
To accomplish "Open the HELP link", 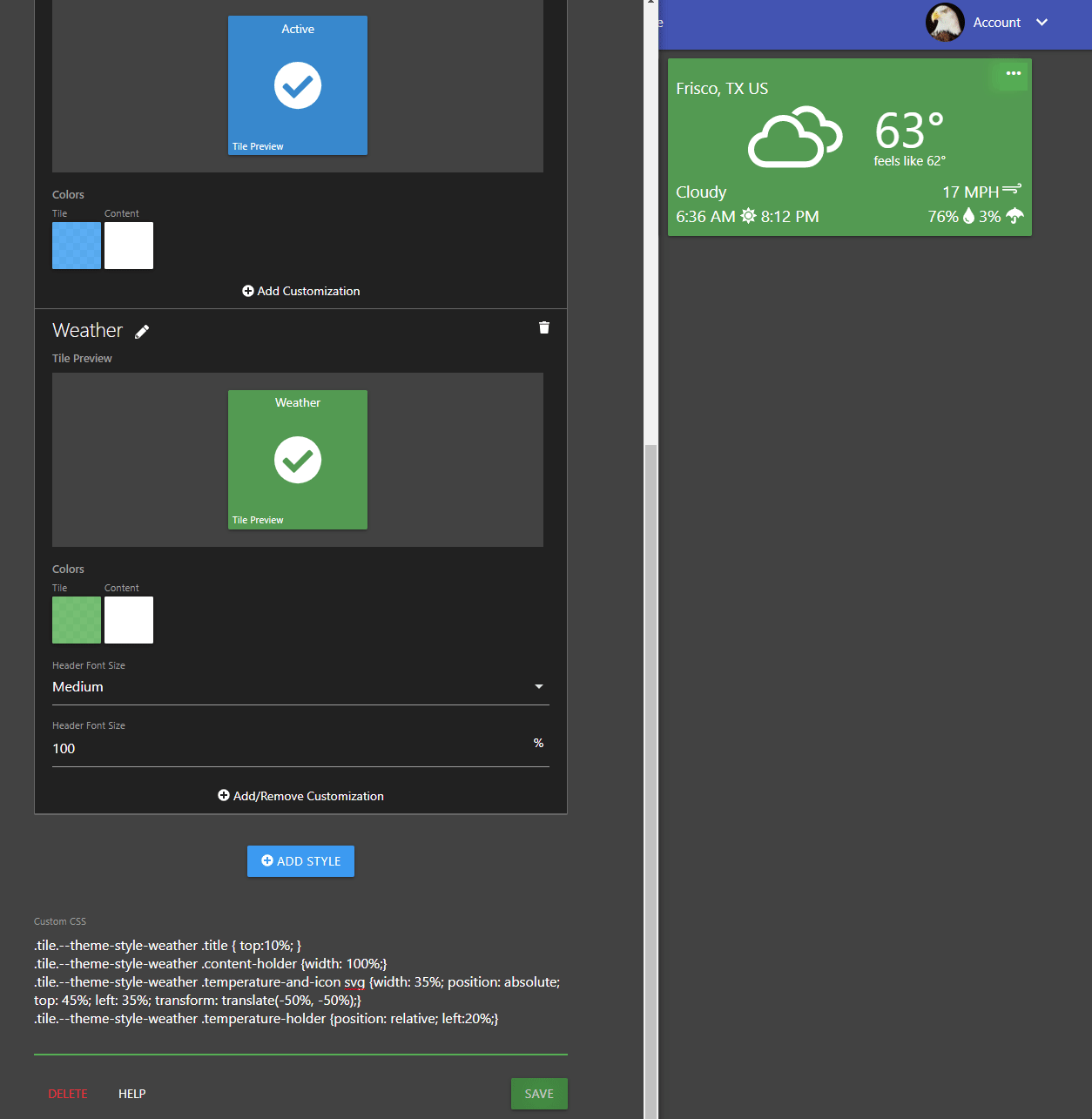I will 132,1094.
